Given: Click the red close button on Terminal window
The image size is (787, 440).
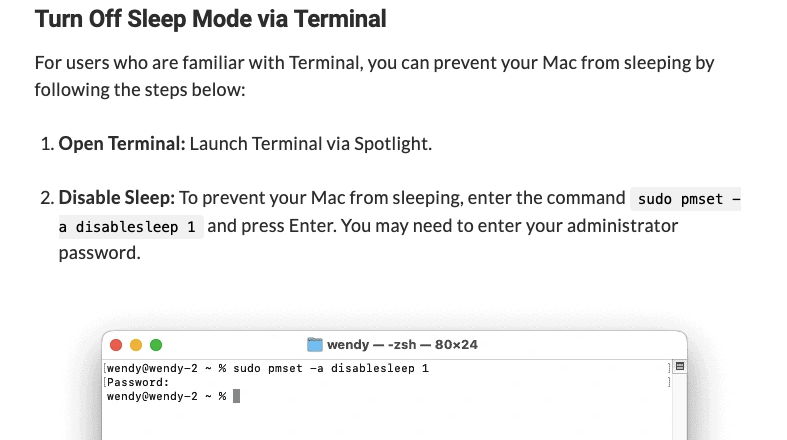Looking at the screenshot, I should [x=116, y=345].
